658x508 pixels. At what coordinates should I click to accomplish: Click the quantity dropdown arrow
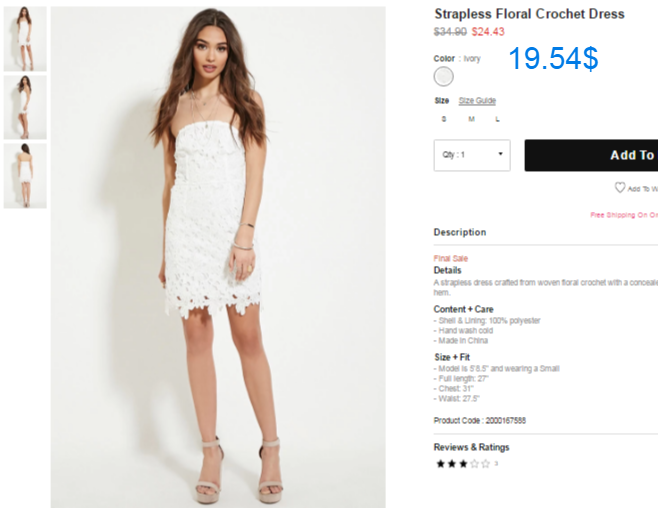point(500,154)
